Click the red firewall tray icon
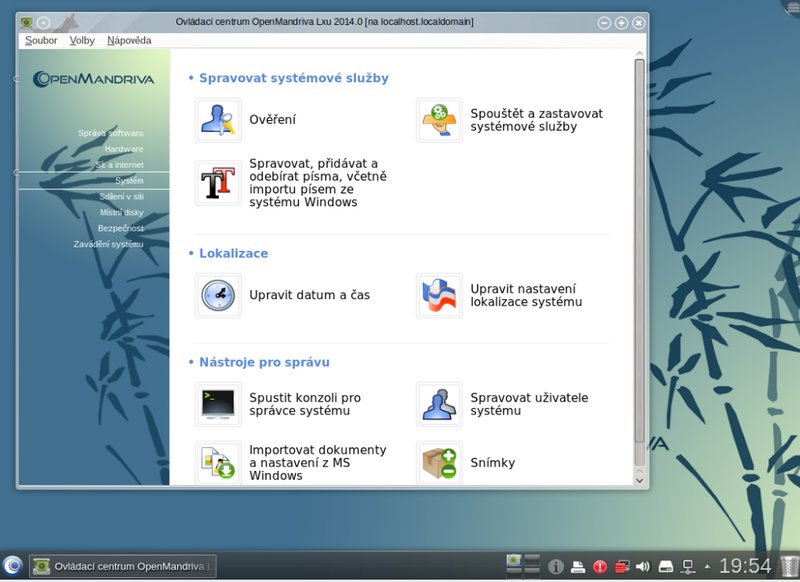The image size is (800, 582). coord(621,566)
